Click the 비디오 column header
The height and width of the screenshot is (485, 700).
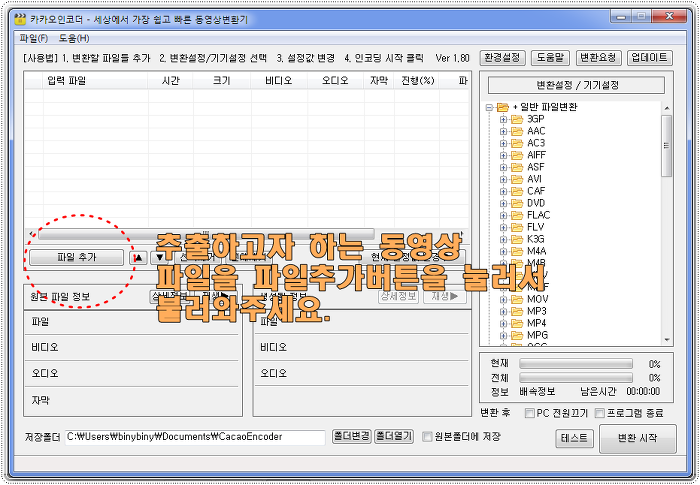coord(279,81)
